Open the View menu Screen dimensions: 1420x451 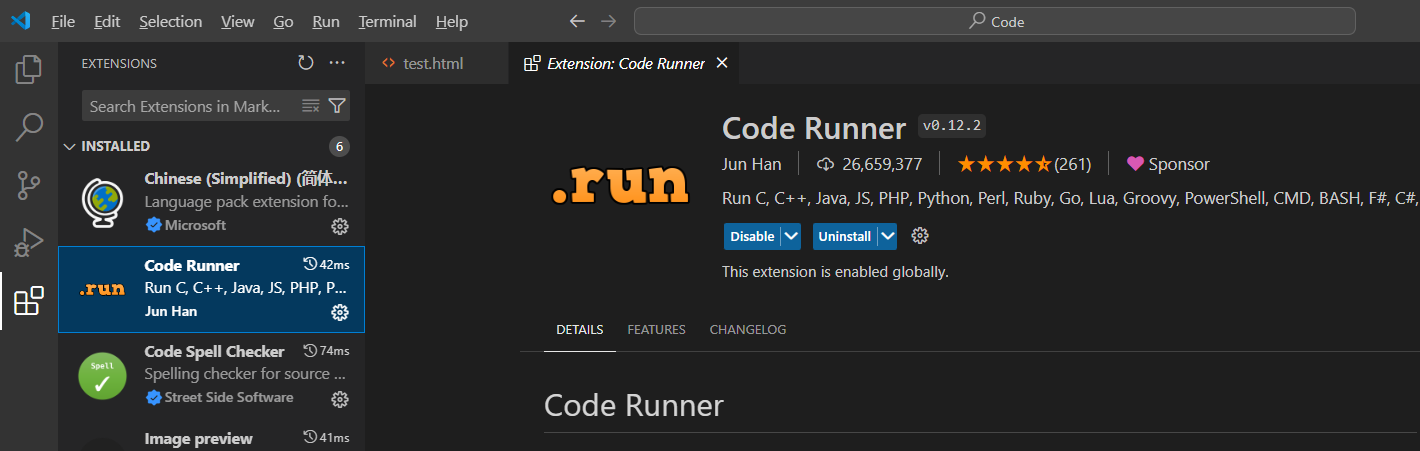tap(238, 21)
